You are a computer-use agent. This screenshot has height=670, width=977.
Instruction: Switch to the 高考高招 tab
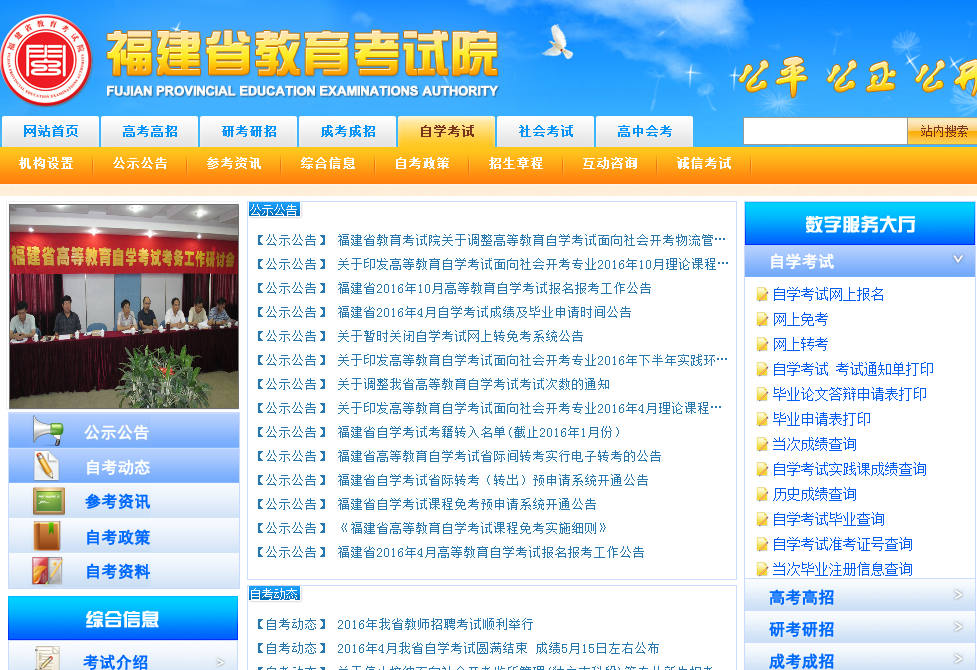(150, 131)
